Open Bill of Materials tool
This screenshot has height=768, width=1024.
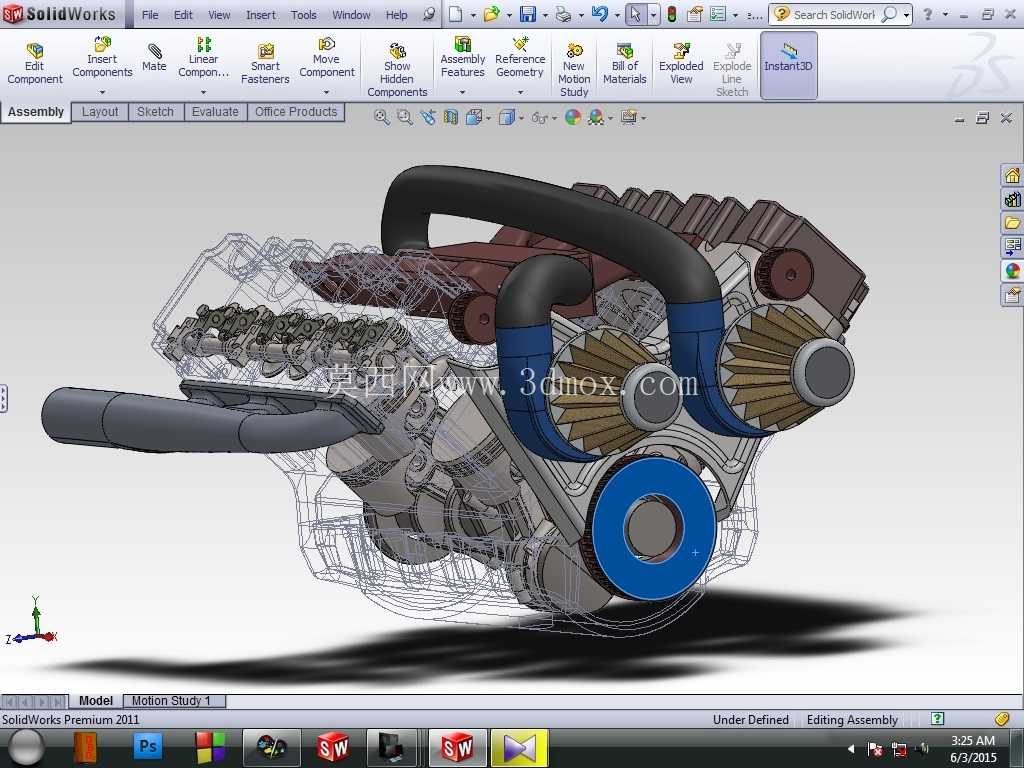coord(624,64)
